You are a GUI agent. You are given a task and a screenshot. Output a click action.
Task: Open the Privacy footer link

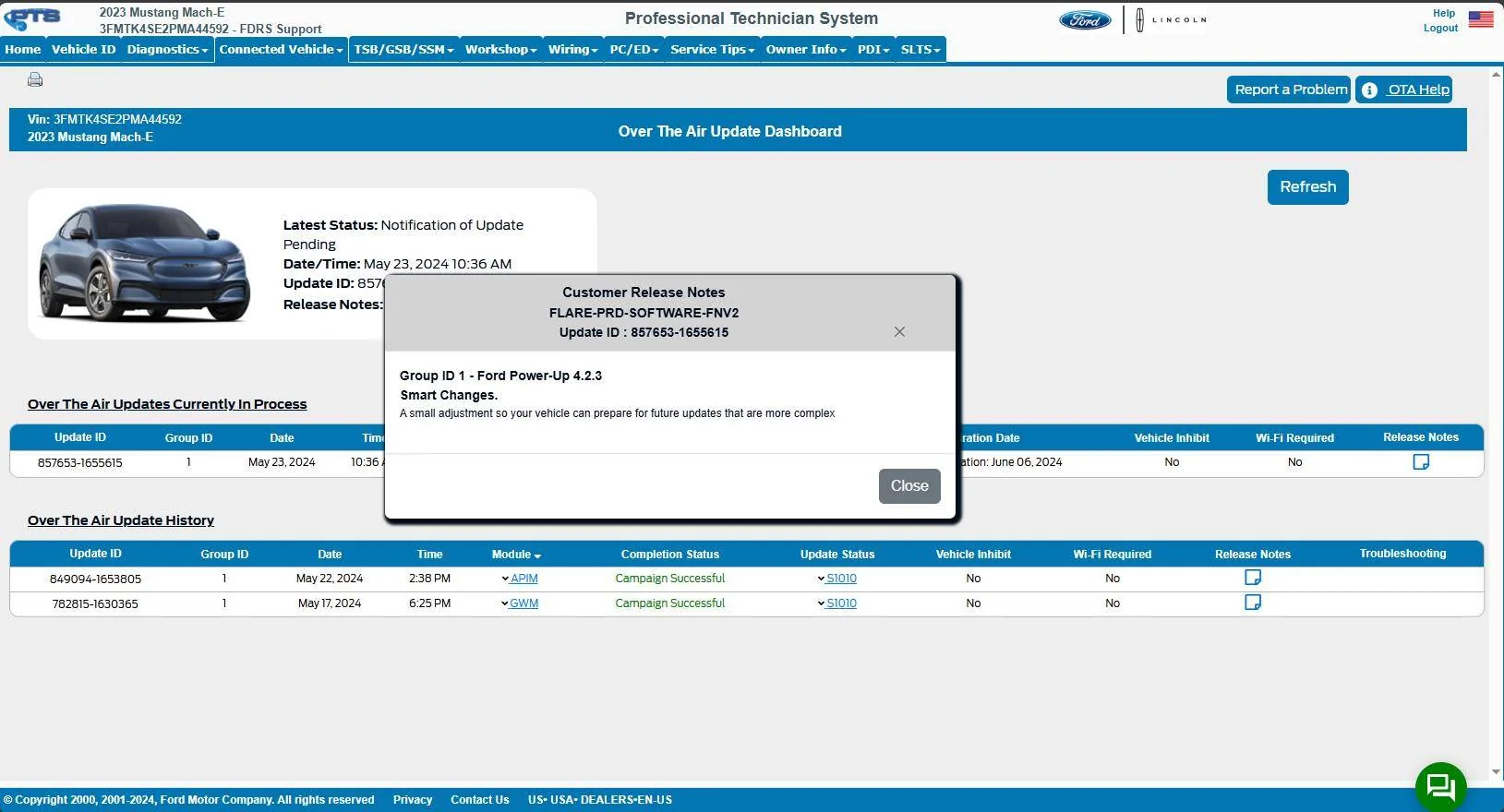[413, 800]
